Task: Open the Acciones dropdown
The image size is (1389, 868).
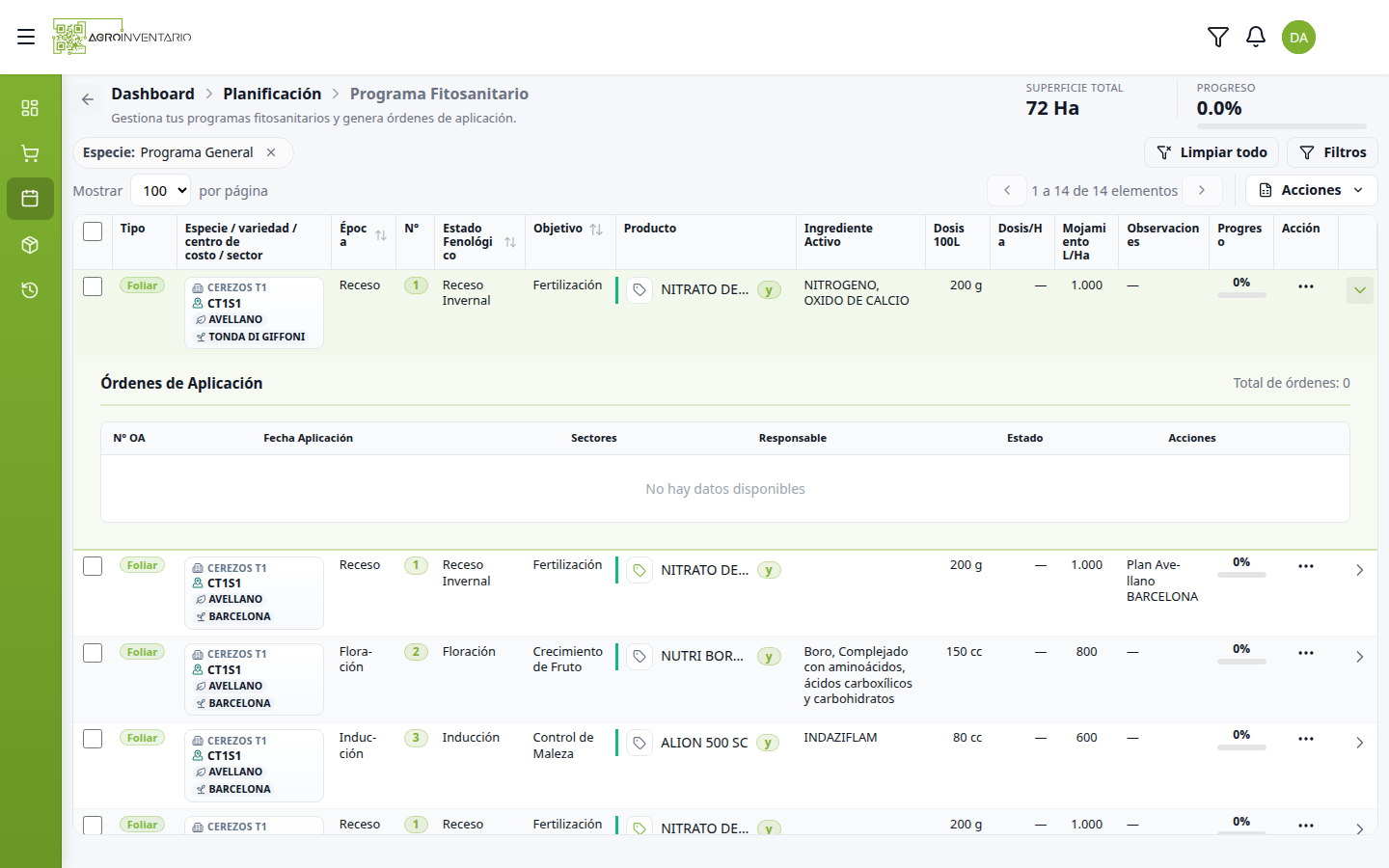Action: pyautogui.click(x=1312, y=190)
